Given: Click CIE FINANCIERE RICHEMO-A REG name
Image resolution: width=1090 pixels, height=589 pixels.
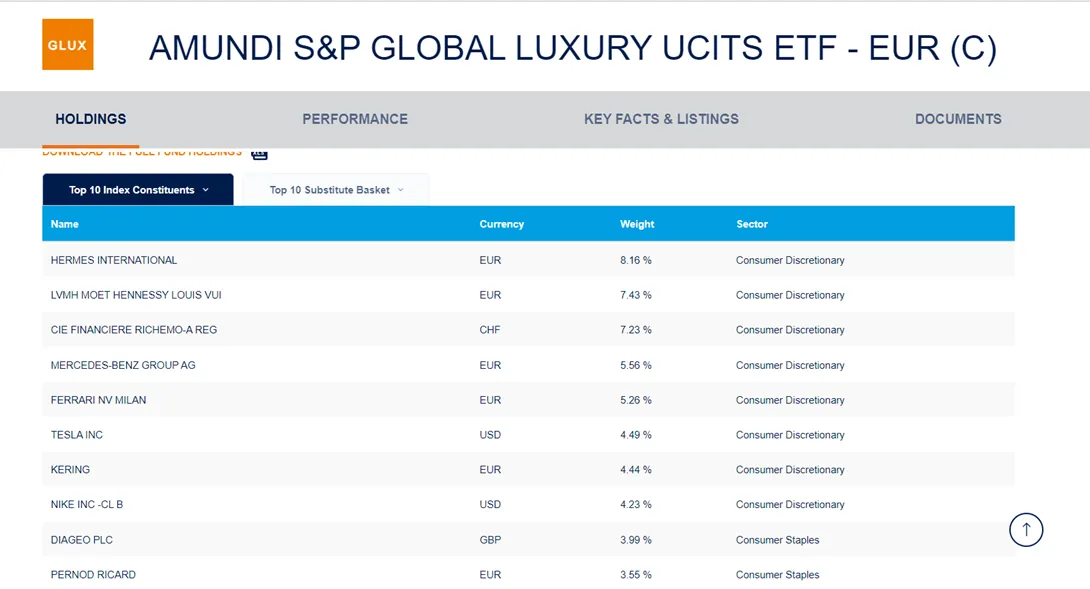Looking at the screenshot, I should [x=133, y=330].
